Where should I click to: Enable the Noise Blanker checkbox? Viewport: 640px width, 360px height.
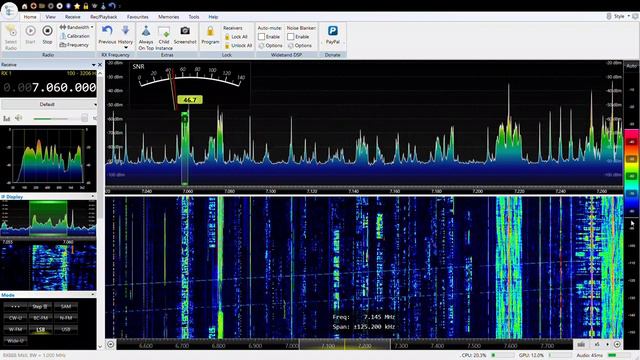[x=291, y=37]
